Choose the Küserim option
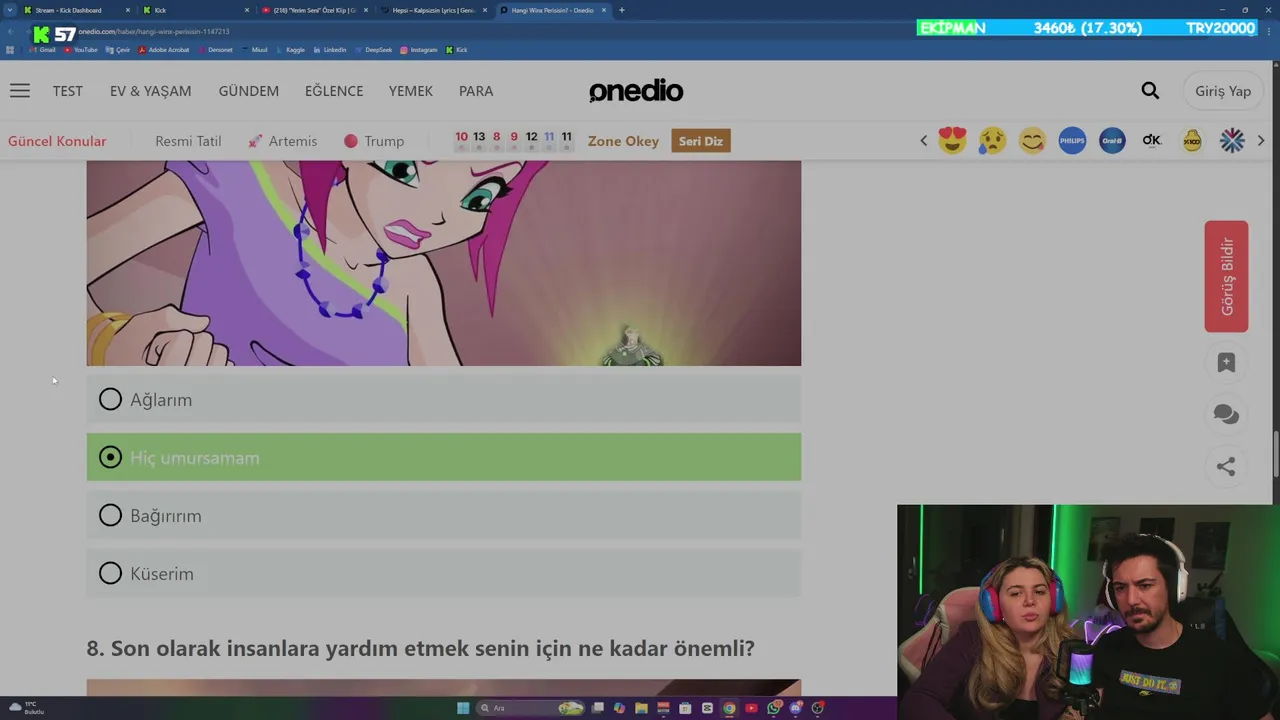Screen dimensions: 1280x720 coord(444,574)
